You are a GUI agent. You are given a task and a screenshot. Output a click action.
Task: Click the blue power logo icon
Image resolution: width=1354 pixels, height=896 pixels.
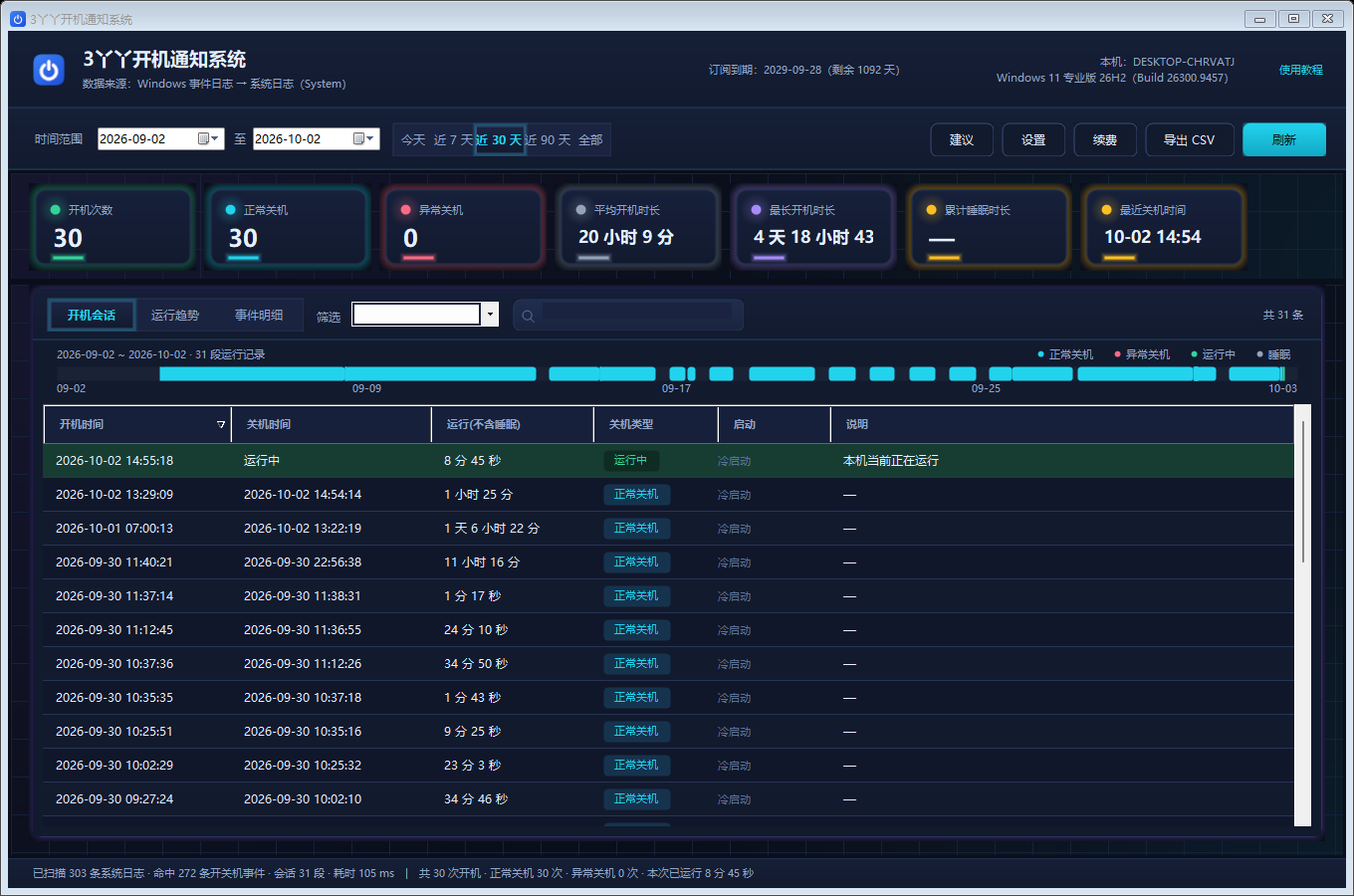click(x=49, y=70)
